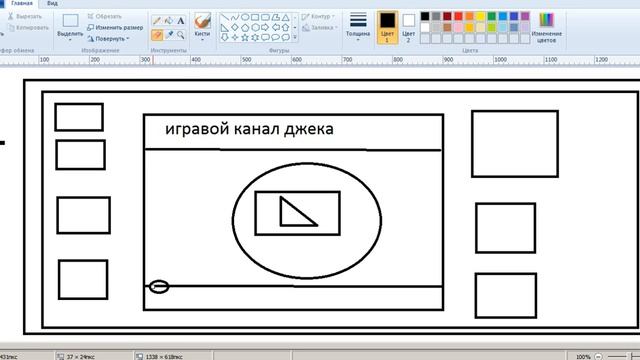Click the 1338 × 618пкс canvas size readout
This screenshot has width=640, height=360.
tap(164, 357)
